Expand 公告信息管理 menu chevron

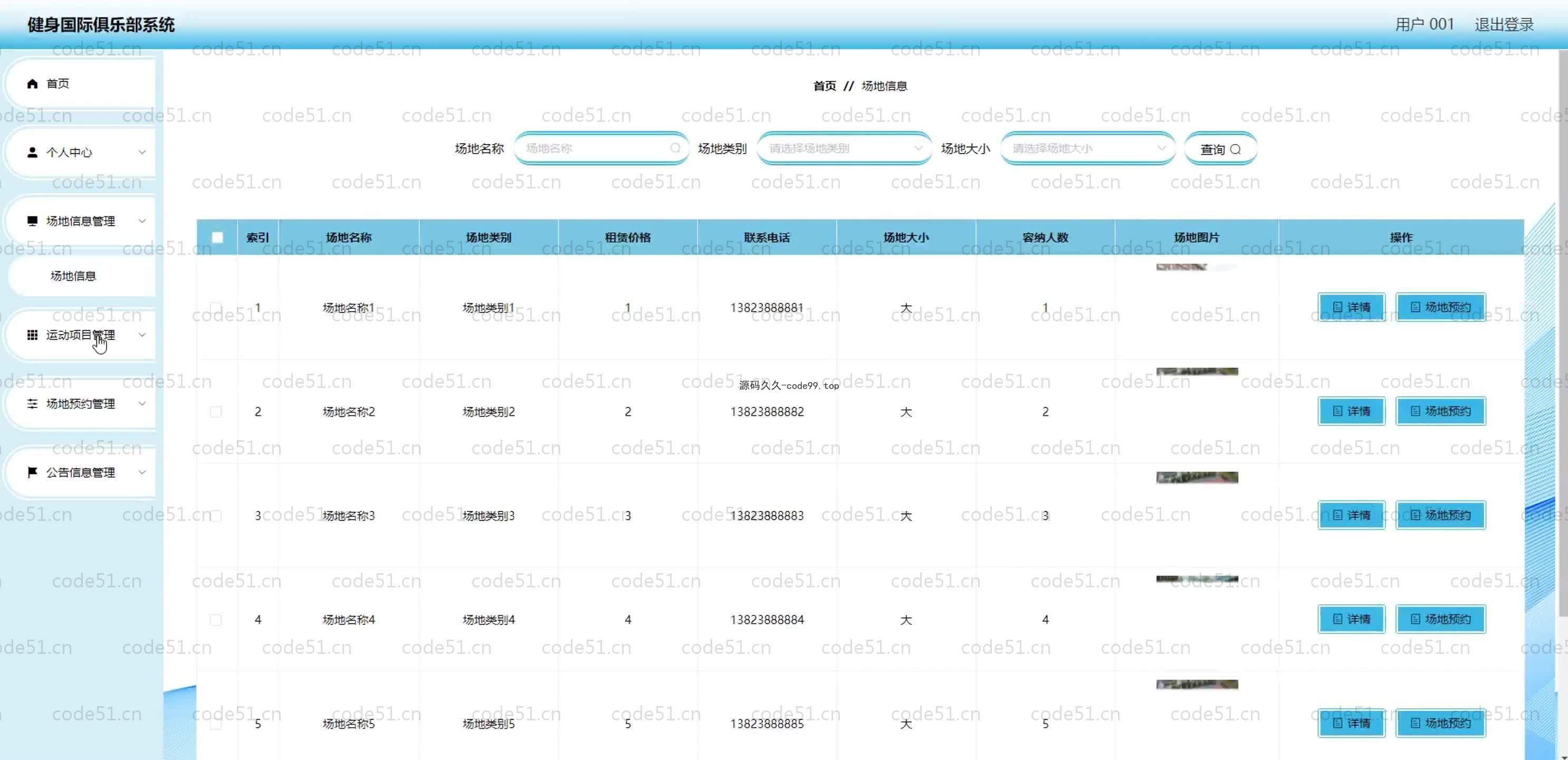coord(142,472)
